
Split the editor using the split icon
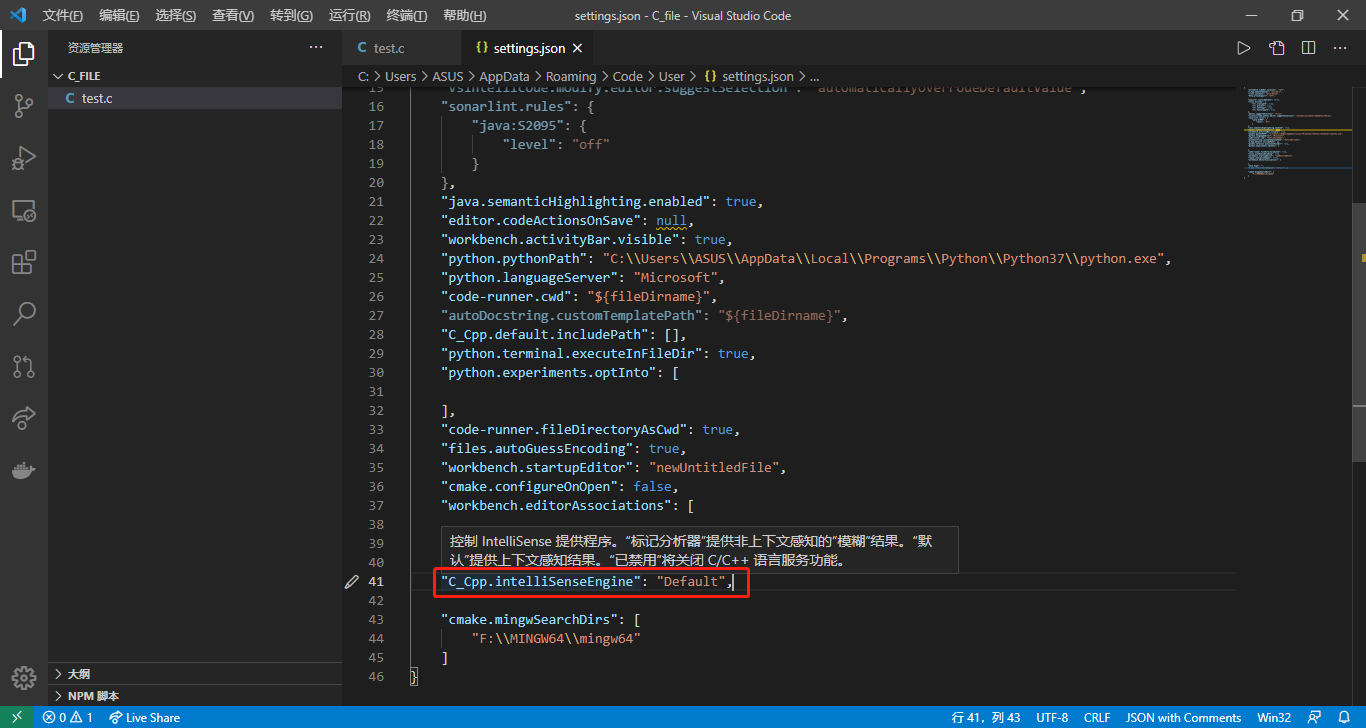1311,46
